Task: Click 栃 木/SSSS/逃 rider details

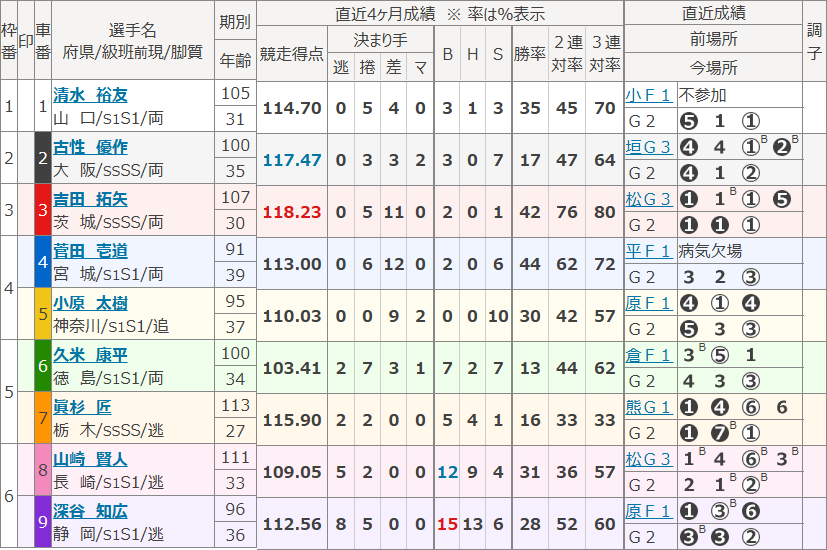Action: [x=108, y=430]
